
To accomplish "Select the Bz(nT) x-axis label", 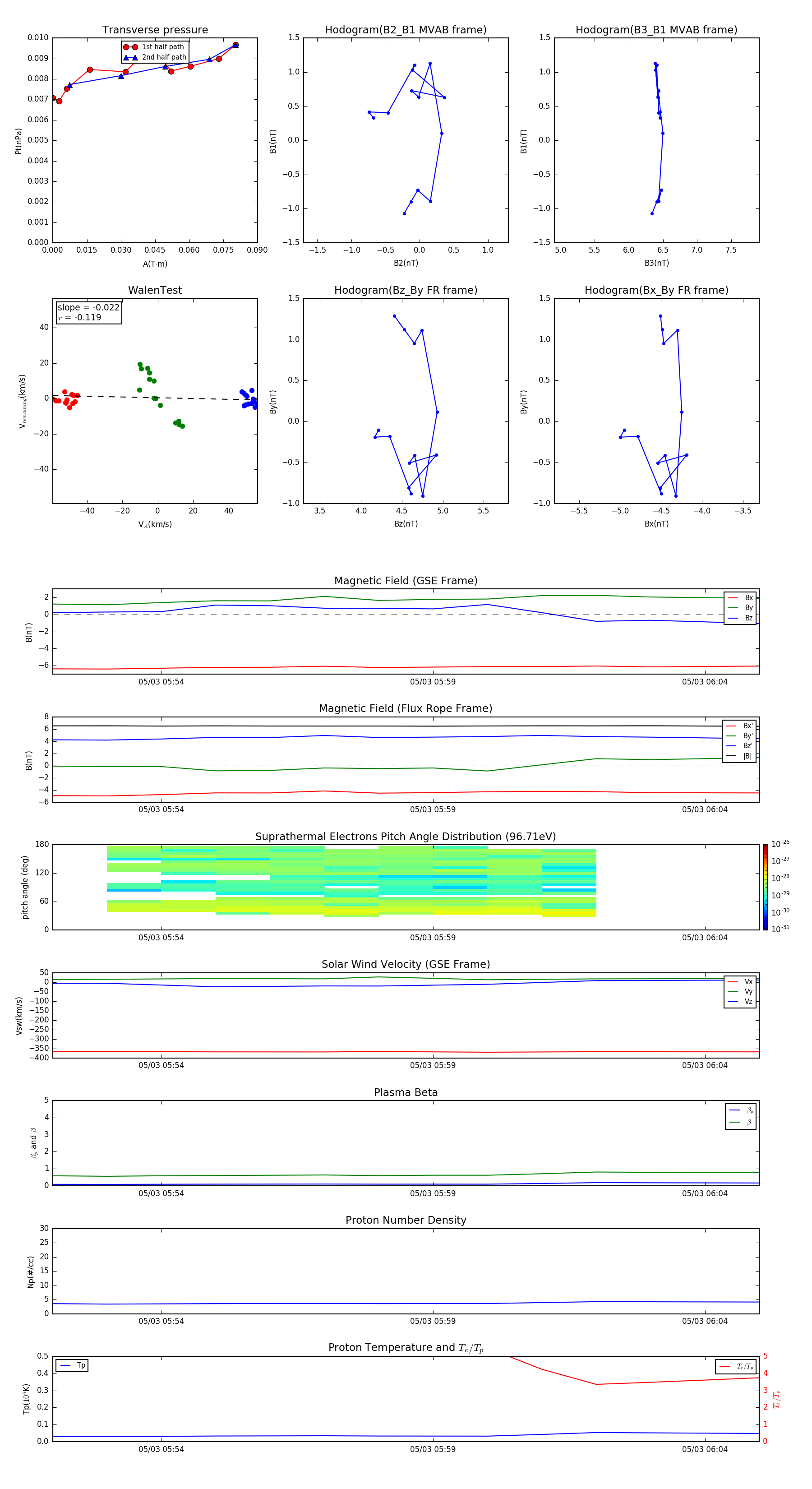I will (406, 524).
